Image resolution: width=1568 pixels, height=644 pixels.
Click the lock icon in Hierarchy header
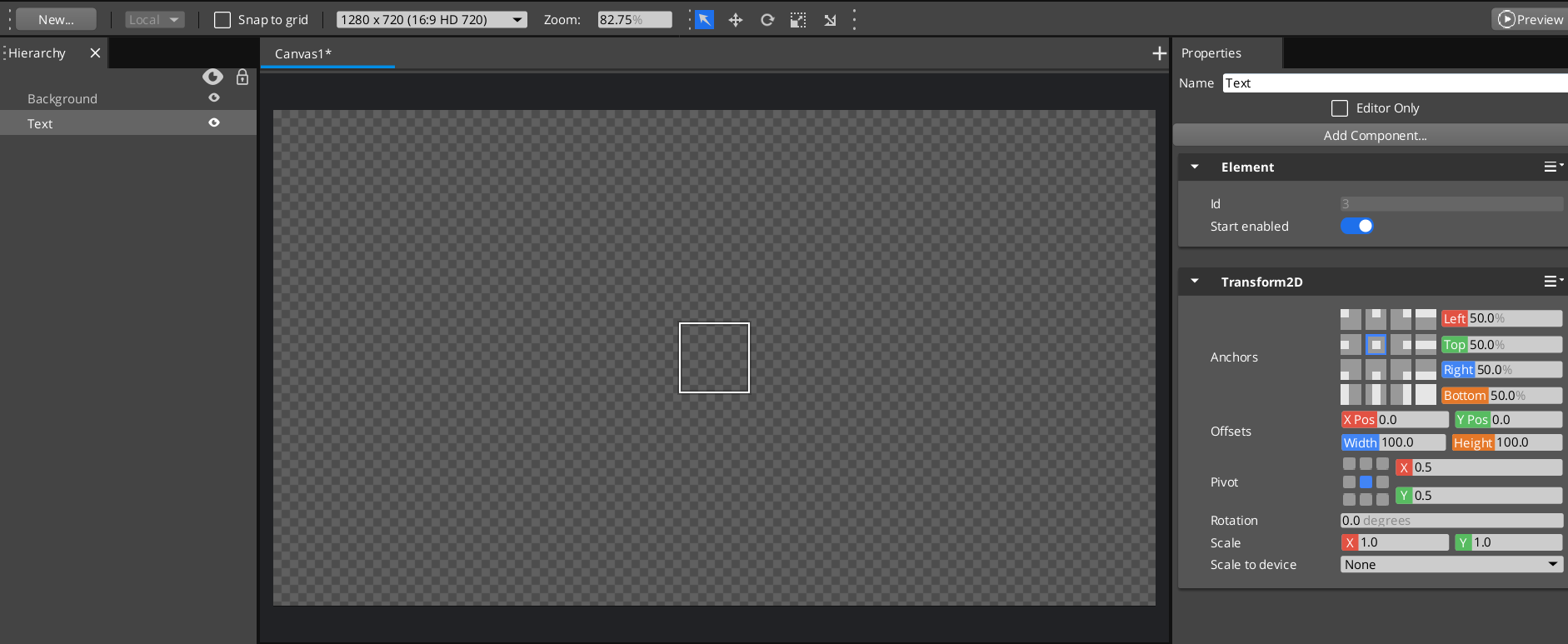pos(242,77)
